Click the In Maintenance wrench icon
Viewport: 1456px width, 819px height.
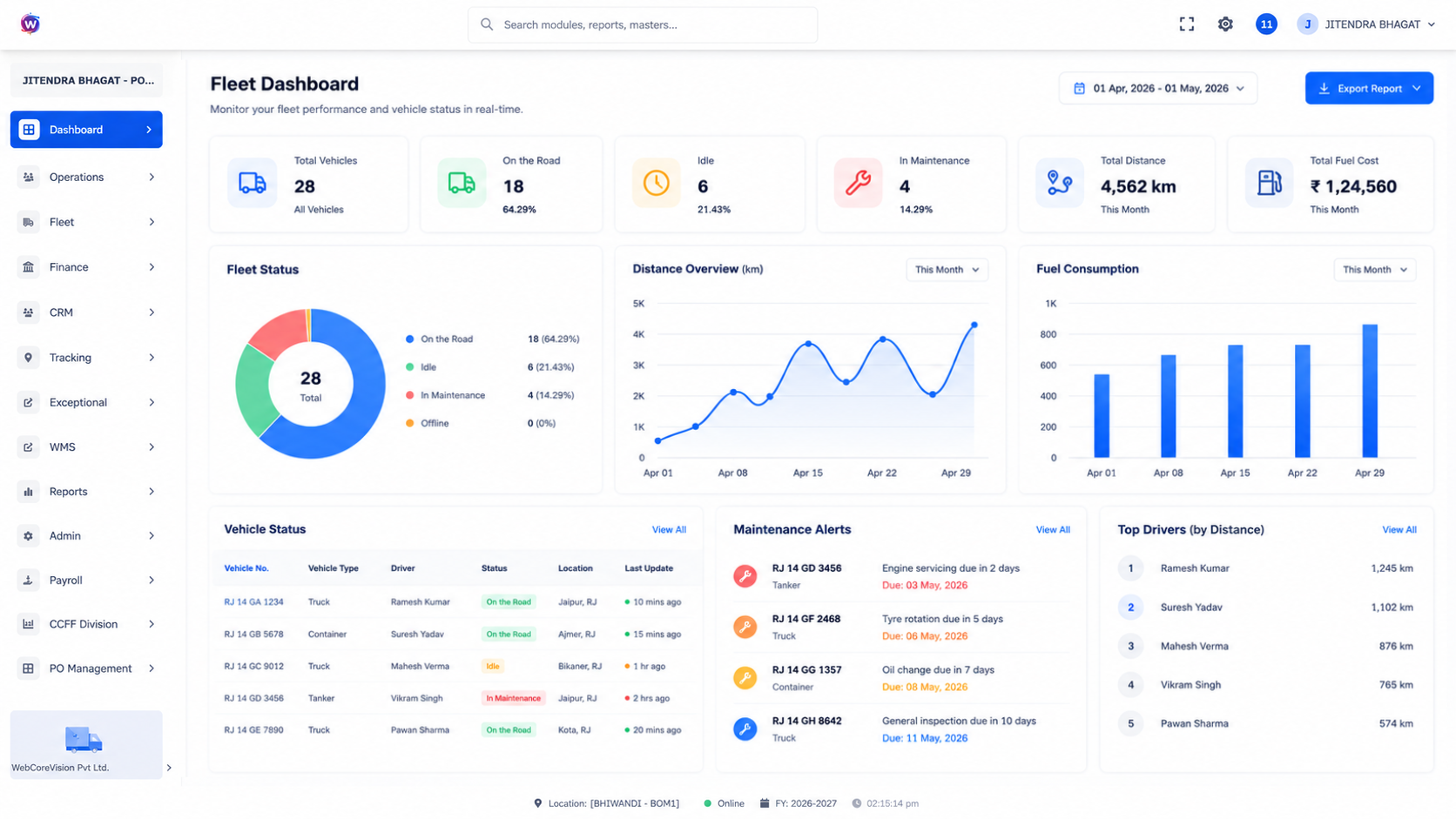pos(858,183)
